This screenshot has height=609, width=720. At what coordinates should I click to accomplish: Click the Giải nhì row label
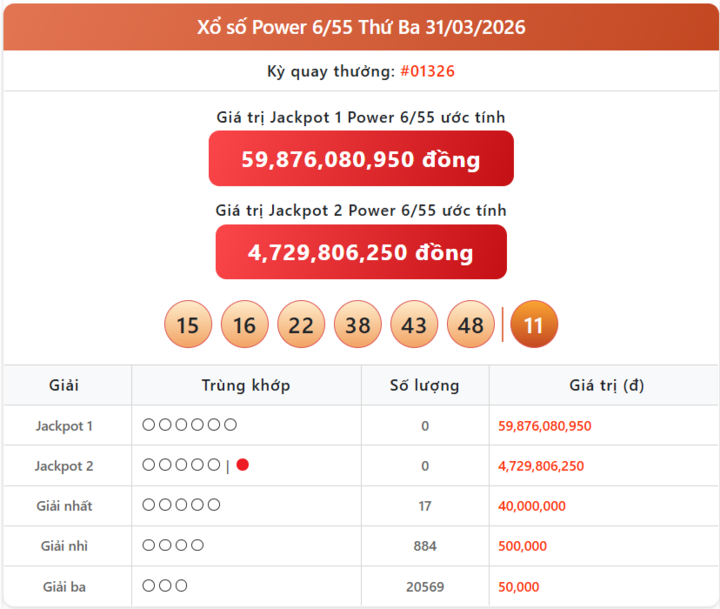[64, 546]
